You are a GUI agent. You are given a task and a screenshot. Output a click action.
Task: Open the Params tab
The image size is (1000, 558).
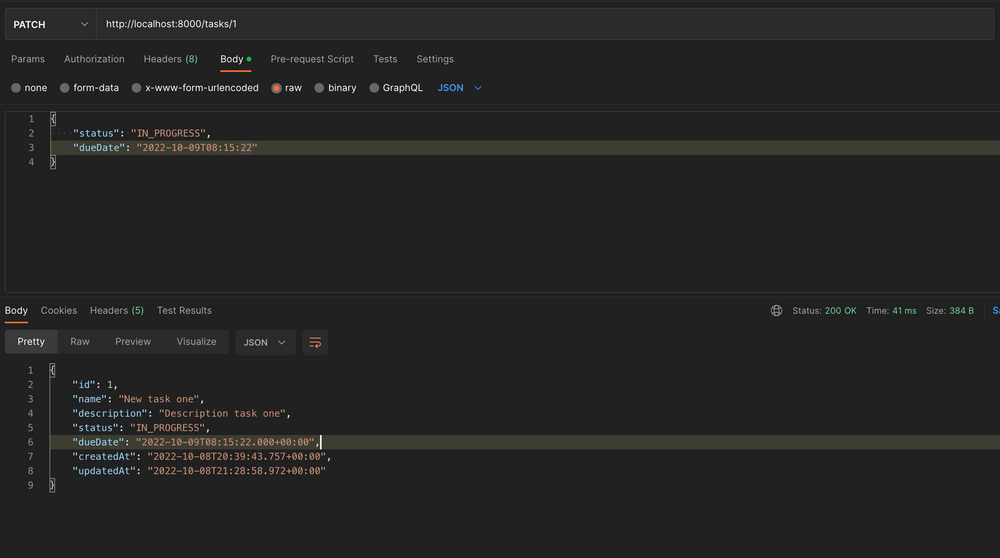click(28, 59)
